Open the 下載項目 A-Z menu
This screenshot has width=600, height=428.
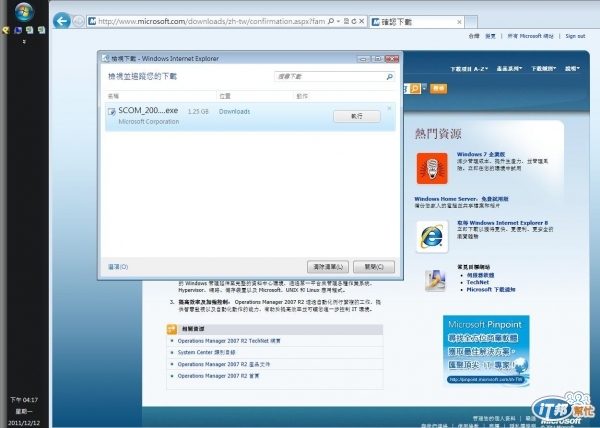(x=469, y=69)
